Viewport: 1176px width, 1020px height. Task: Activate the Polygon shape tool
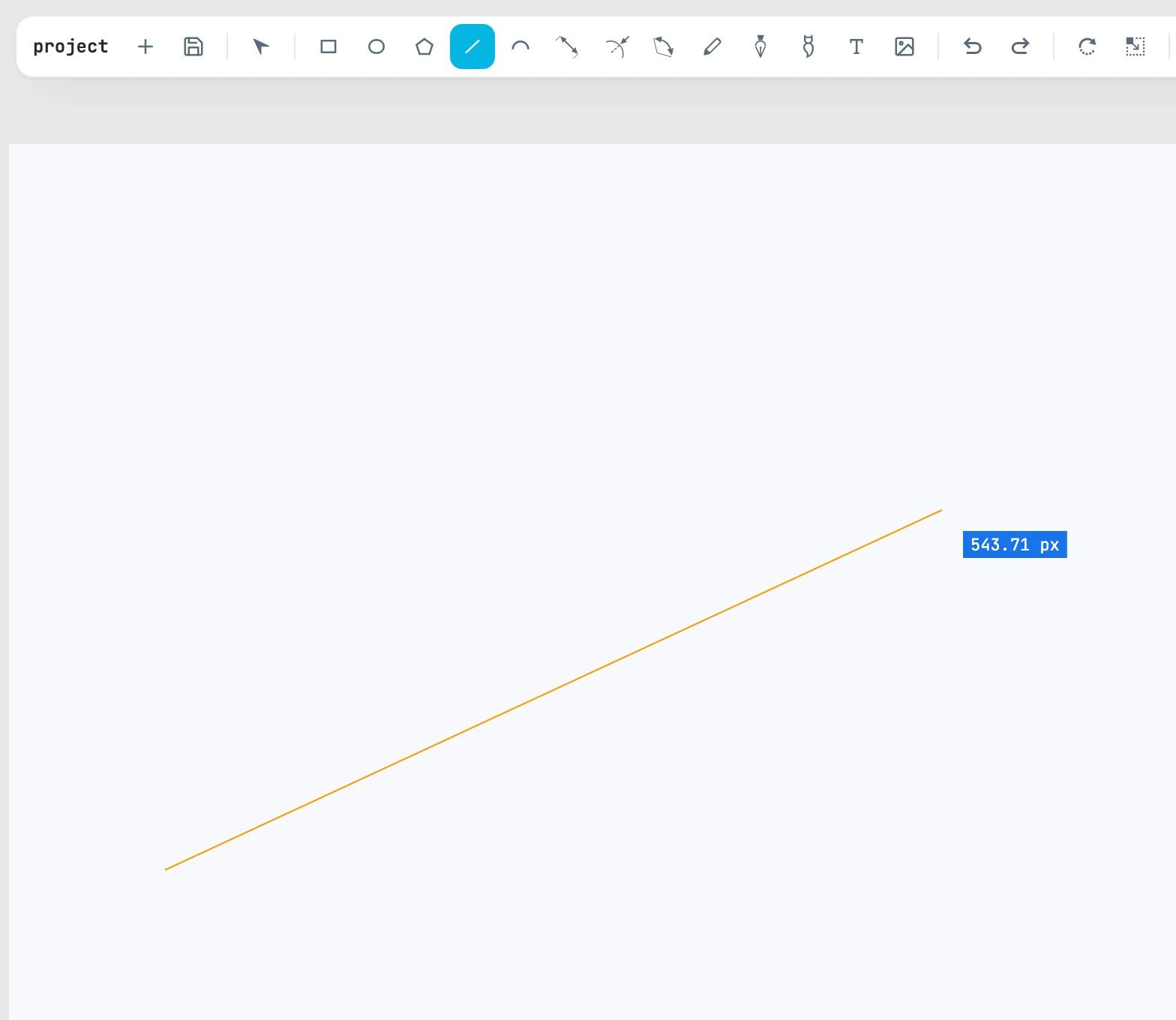tap(424, 46)
